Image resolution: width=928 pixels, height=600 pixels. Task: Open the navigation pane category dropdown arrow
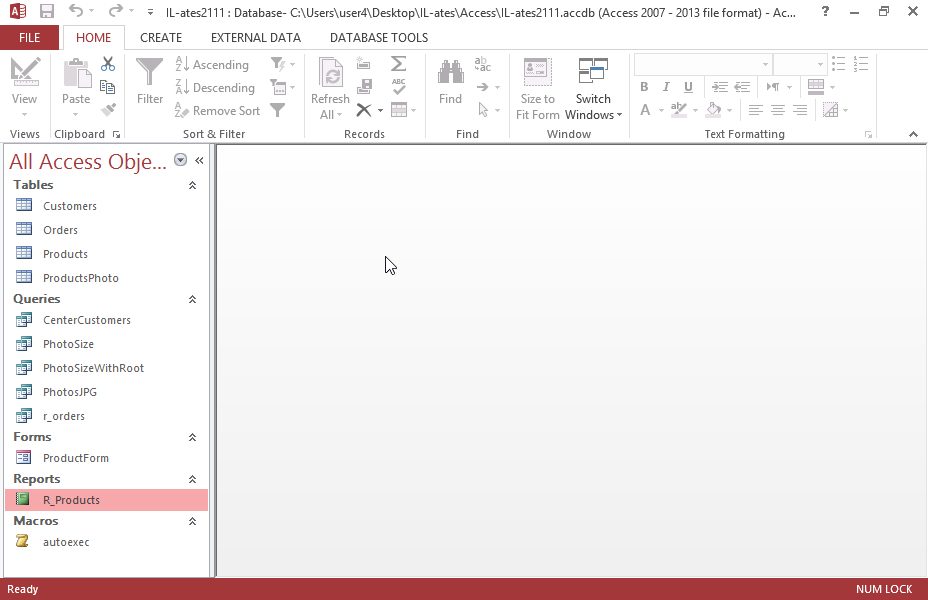tap(181, 160)
